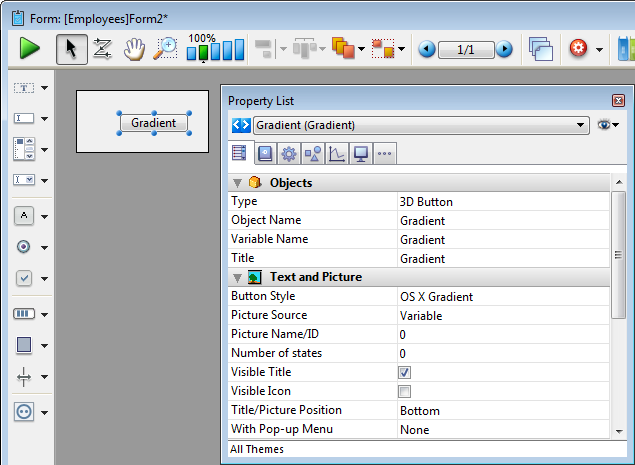Go to the next form page arrow
The height and width of the screenshot is (465, 635).
[x=505, y=49]
